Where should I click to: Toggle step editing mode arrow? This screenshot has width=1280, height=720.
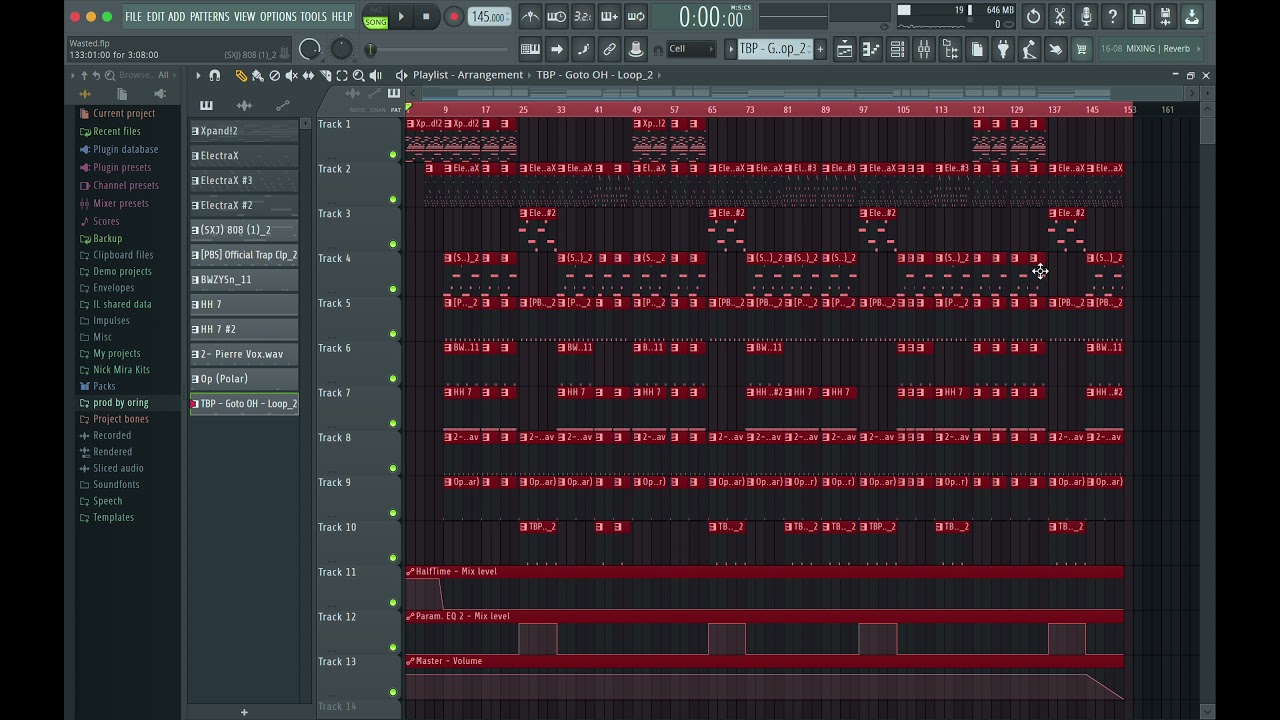pyautogui.click(x=557, y=49)
